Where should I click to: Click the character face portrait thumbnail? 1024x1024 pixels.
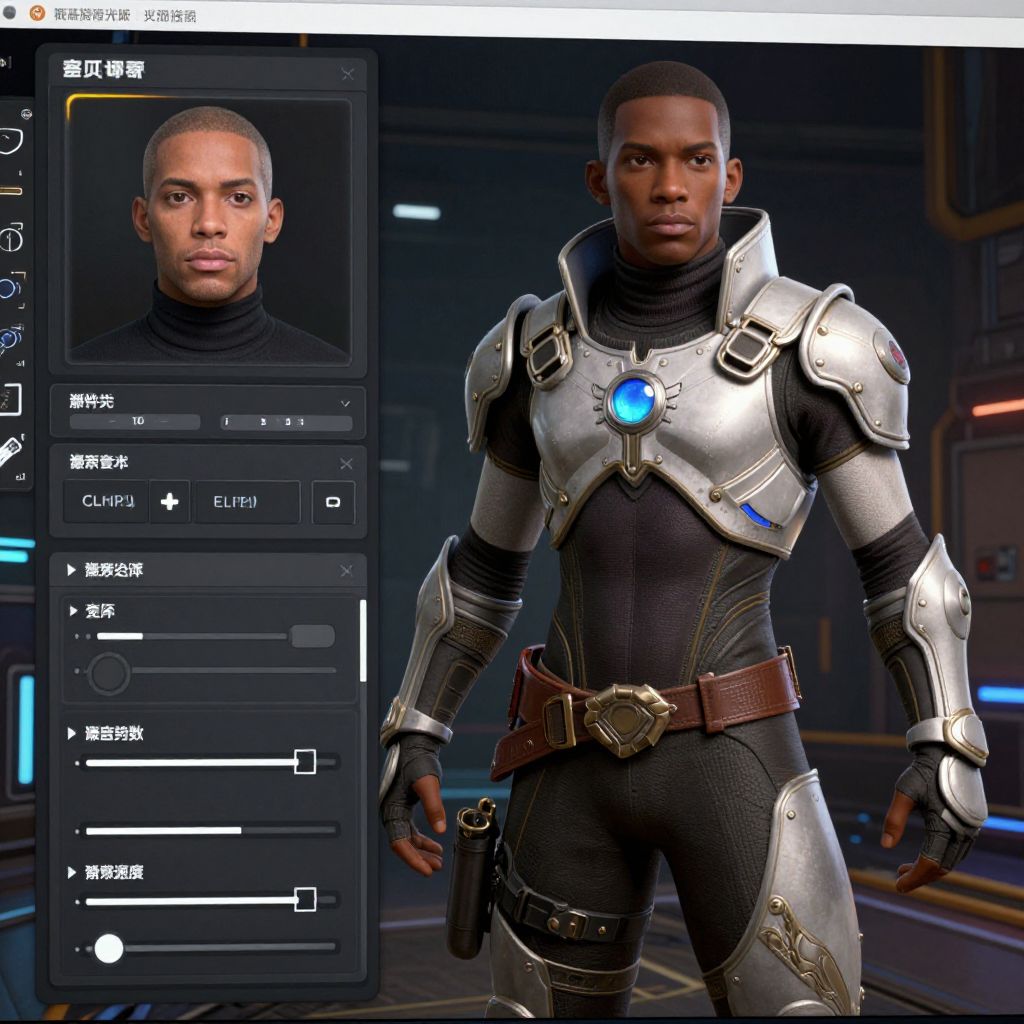(x=208, y=230)
